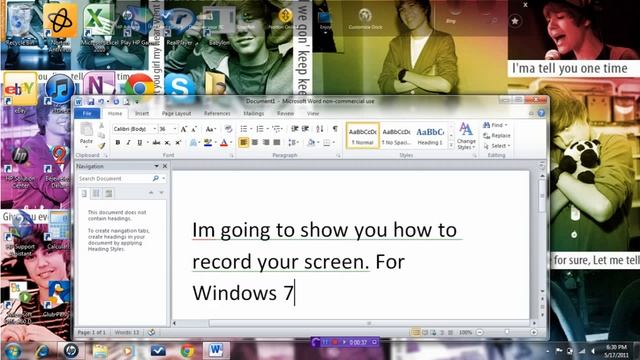Toggle Bold formatting
Screen dimensions: 640x360
click(x=118, y=142)
